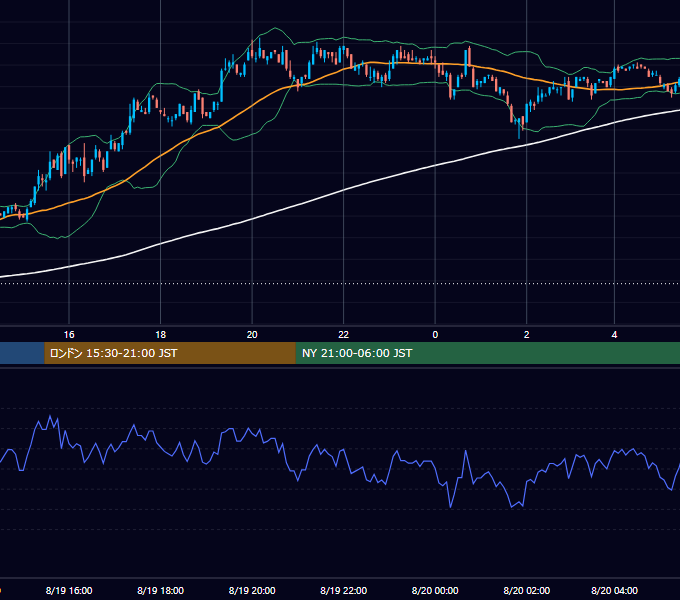
Task: Select the NY 21:00-06:00 JST session band
Action: (488, 353)
